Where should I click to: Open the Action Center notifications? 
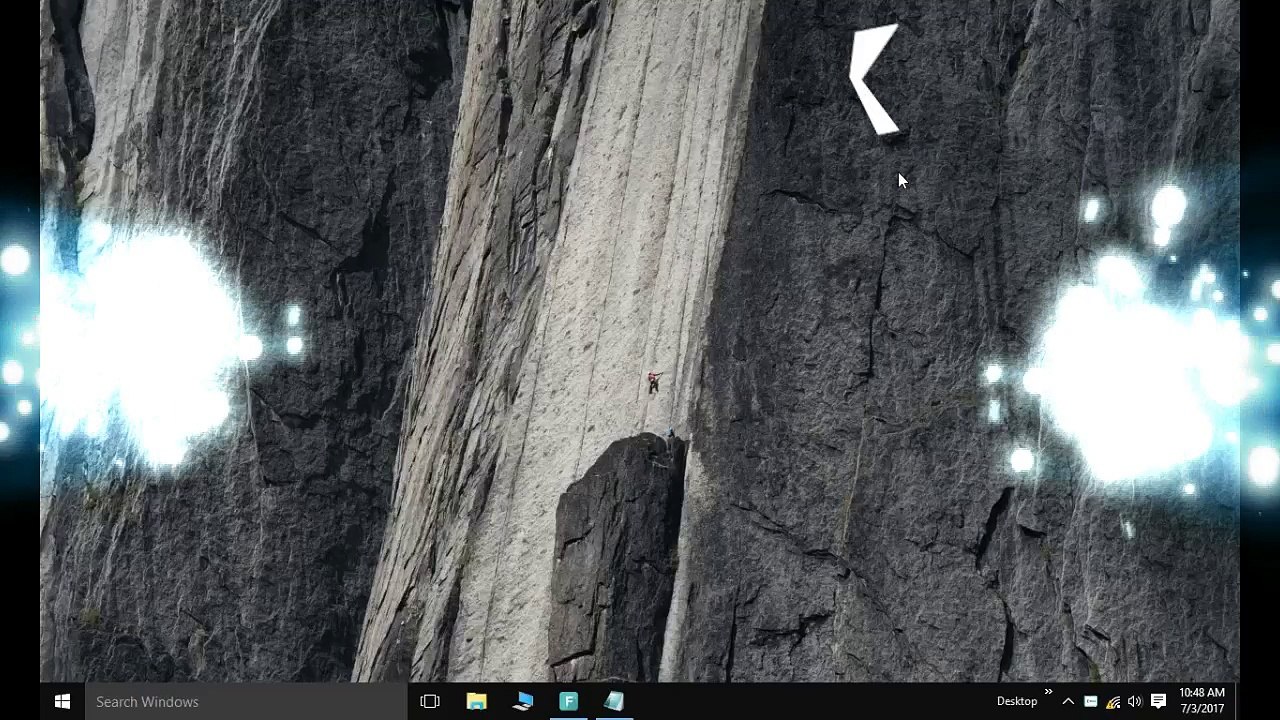coord(1158,701)
